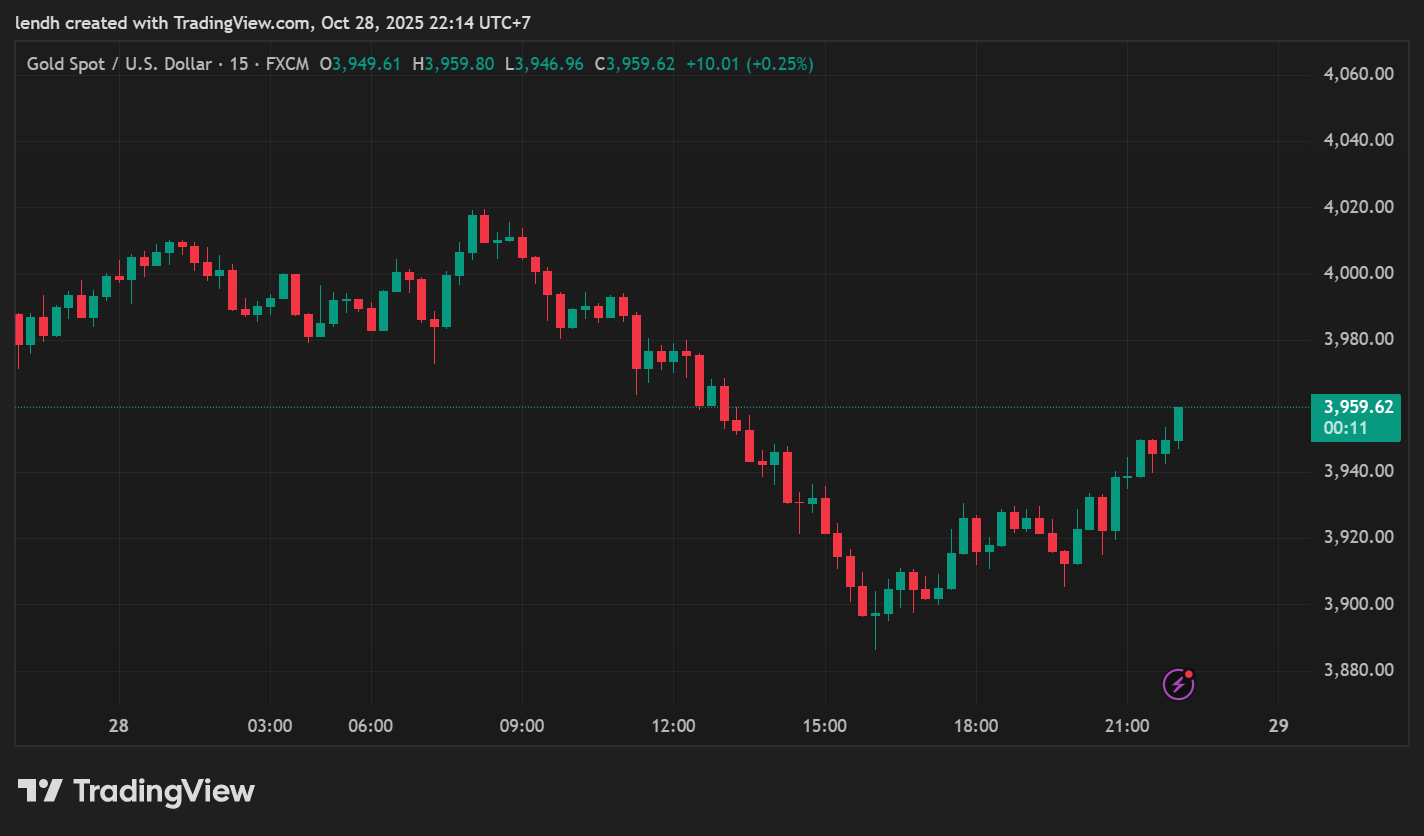Click the high value H3,959.80
Image resolution: width=1424 pixels, height=836 pixels.
(x=453, y=64)
